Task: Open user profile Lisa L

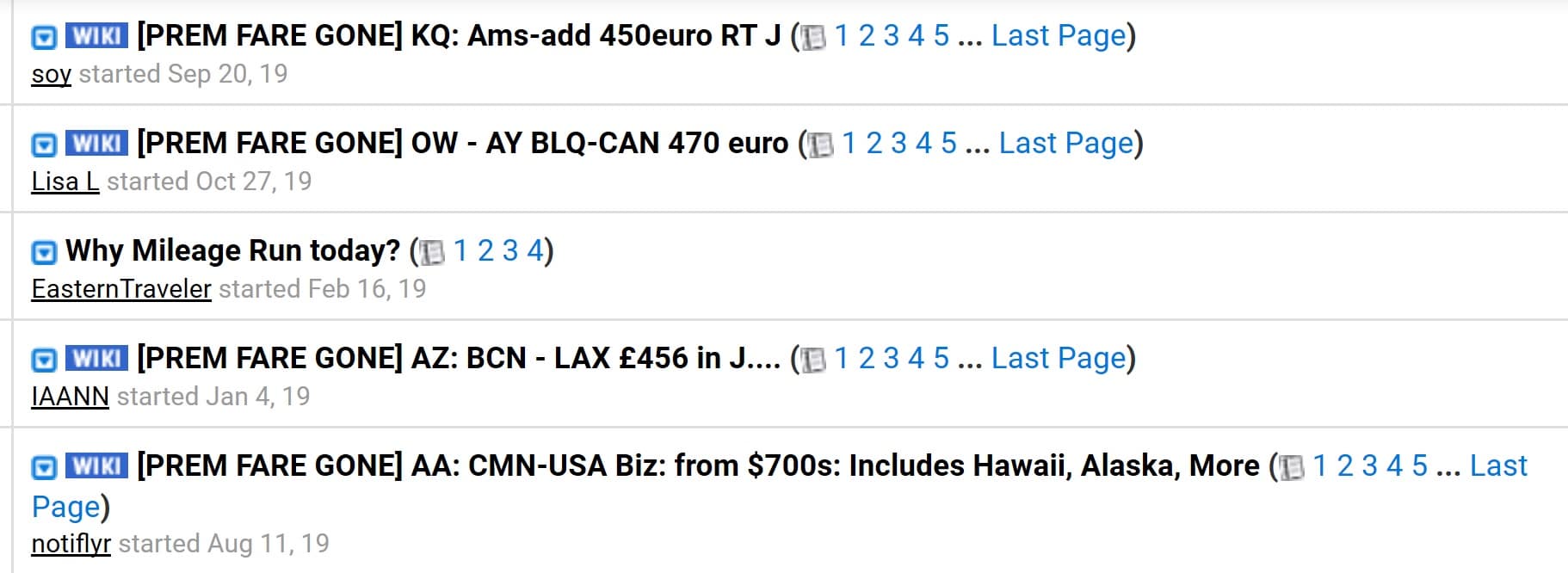Action: pyautogui.click(x=65, y=182)
